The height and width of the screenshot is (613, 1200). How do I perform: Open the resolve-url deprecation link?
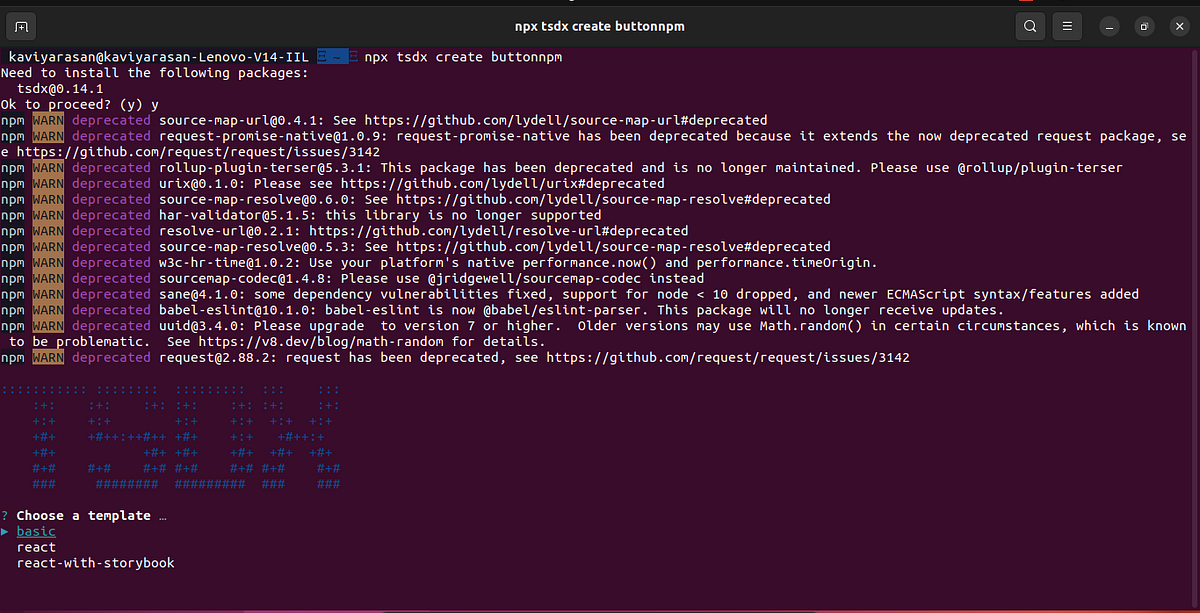[505, 230]
